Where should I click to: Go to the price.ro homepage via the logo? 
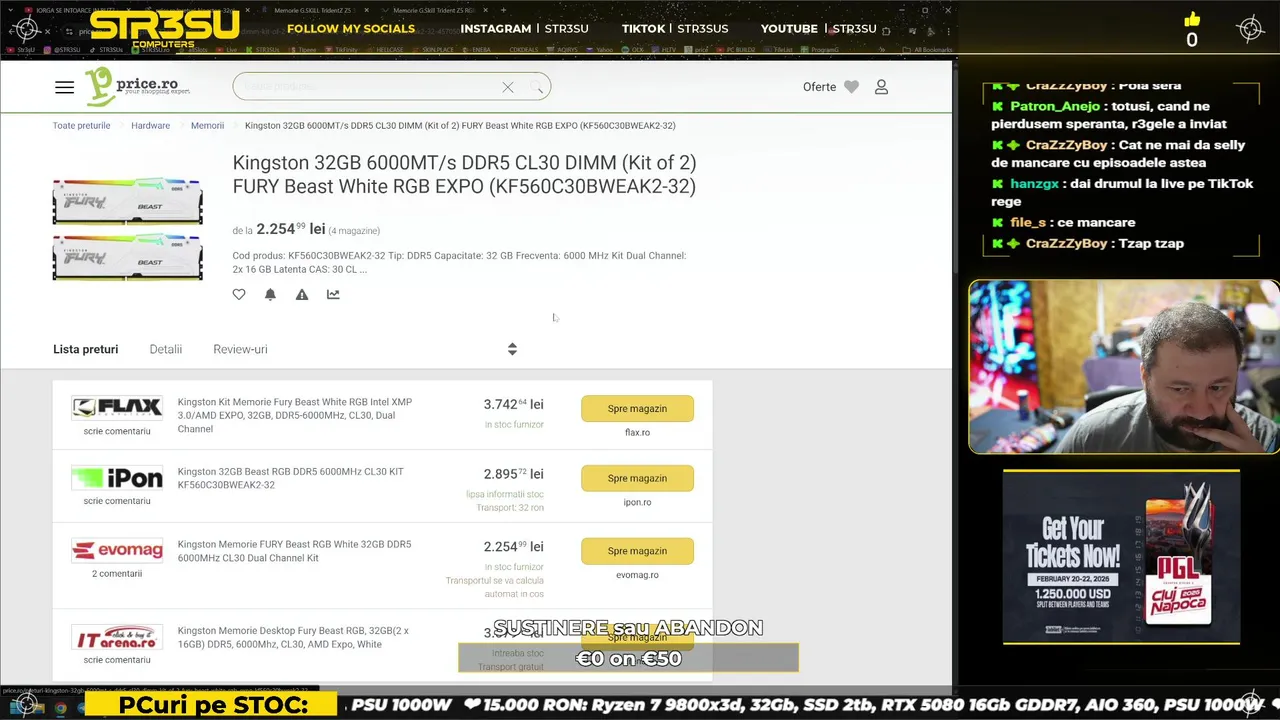[137, 86]
